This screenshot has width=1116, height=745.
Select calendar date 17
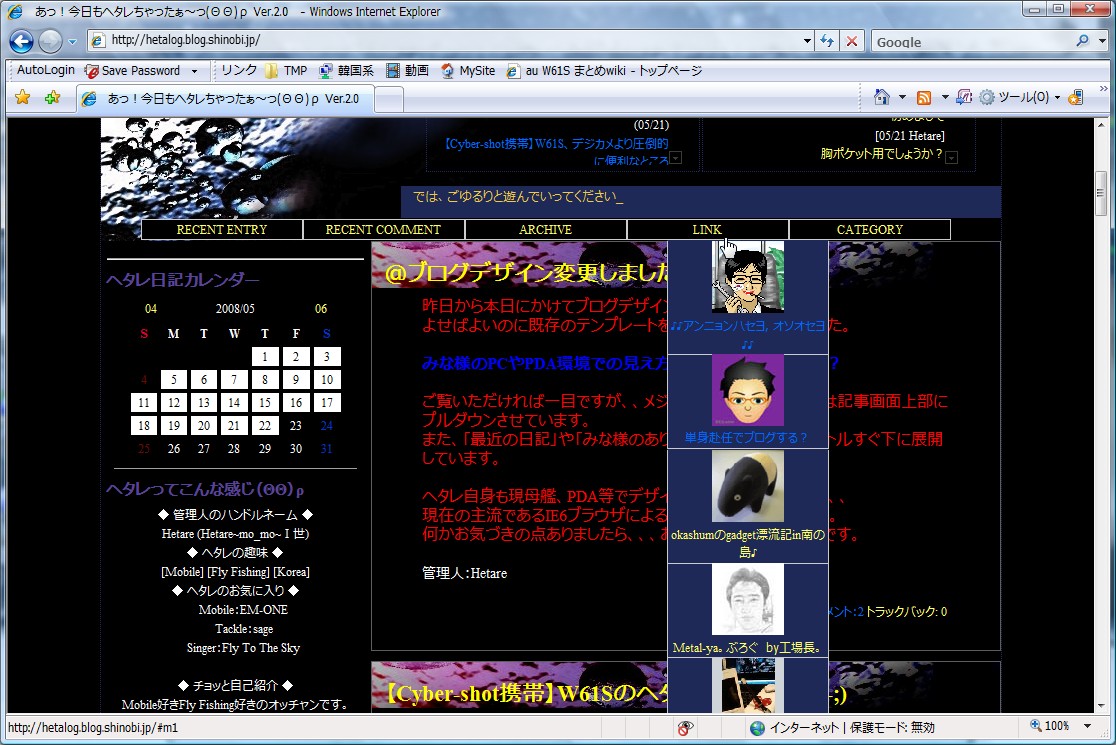327,403
